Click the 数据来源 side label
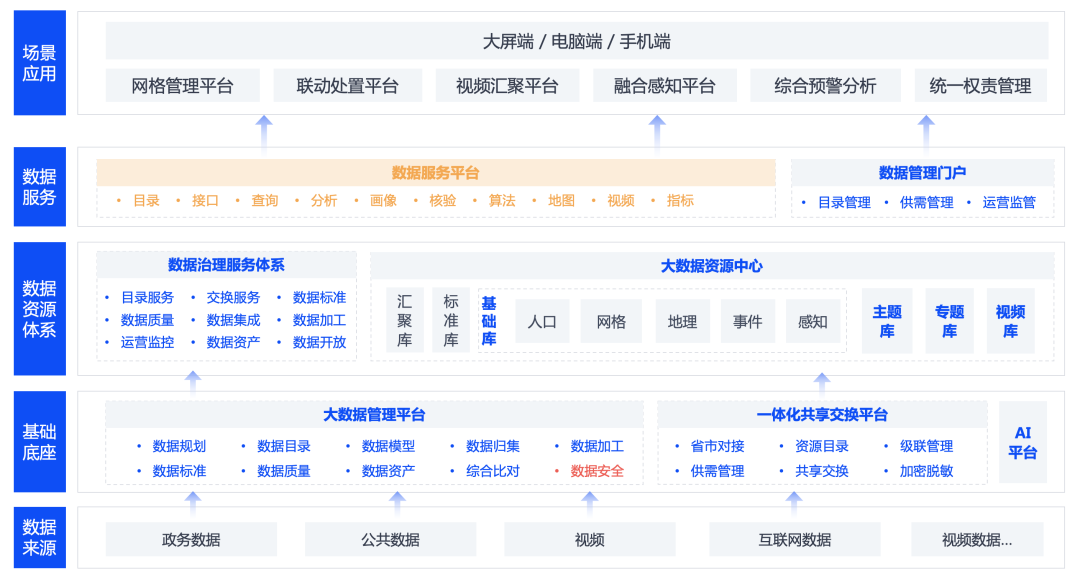Image resolution: width=1080 pixels, height=577 pixels. point(40,537)
